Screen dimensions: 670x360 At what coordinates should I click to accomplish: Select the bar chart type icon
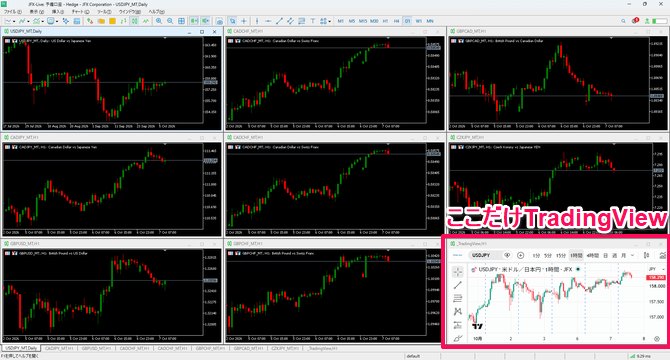(123, 21)
